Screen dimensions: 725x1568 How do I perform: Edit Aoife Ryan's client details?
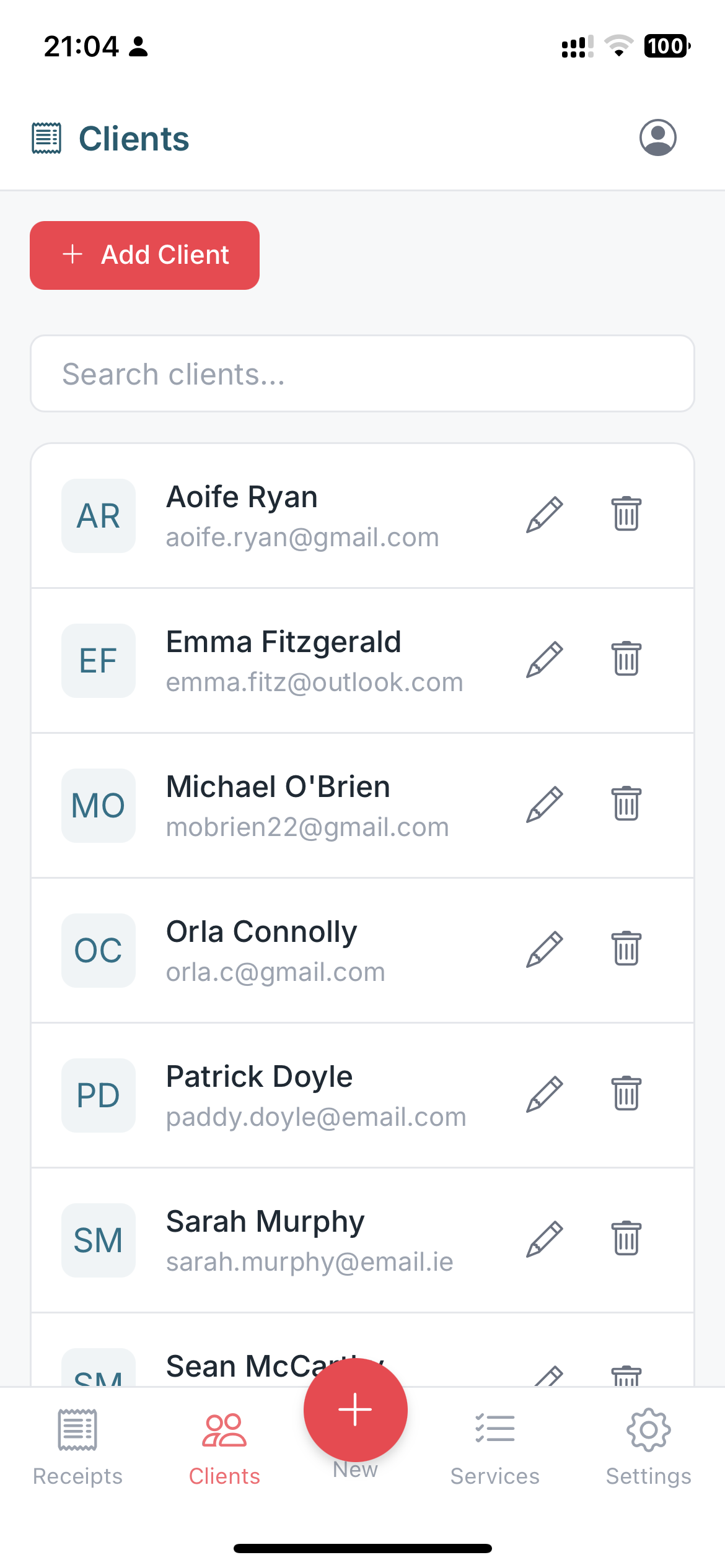click(544, 515)
